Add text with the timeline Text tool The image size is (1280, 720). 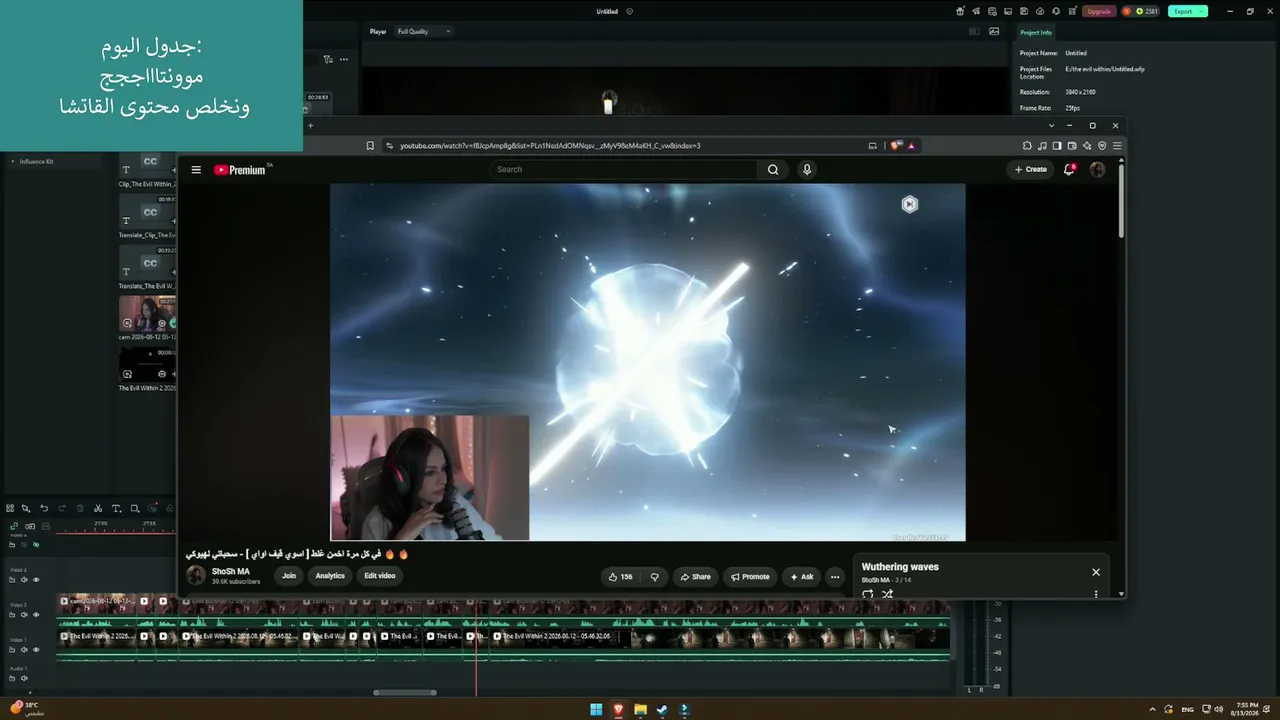[116, 509]
